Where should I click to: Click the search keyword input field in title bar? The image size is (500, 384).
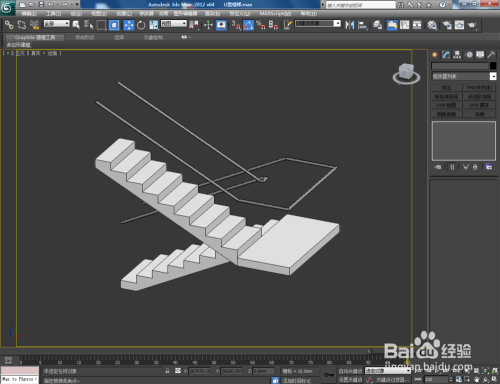(361, 5)
